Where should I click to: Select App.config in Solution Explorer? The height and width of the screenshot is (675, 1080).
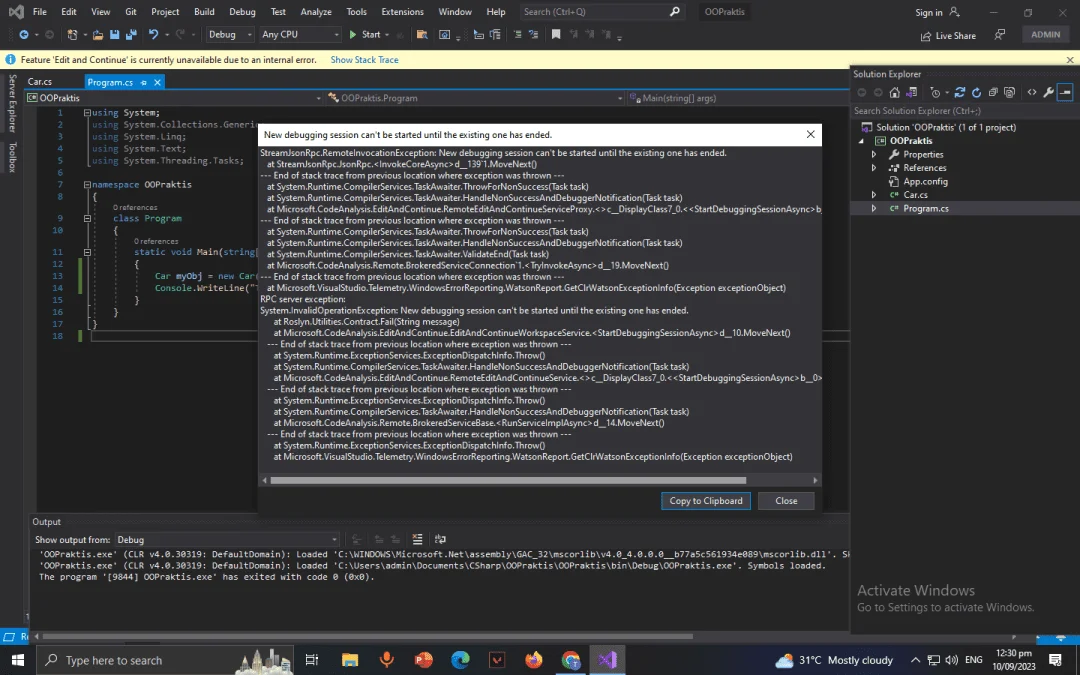click(925, 181)
